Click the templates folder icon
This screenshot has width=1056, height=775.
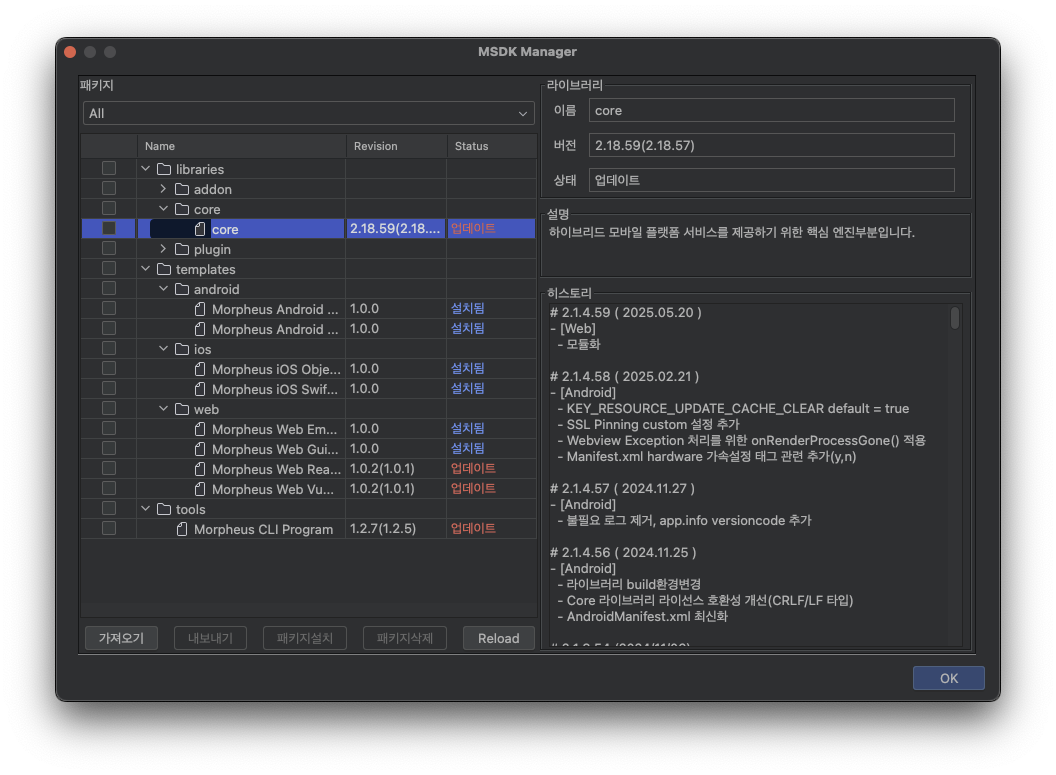(x=164, y=269)
